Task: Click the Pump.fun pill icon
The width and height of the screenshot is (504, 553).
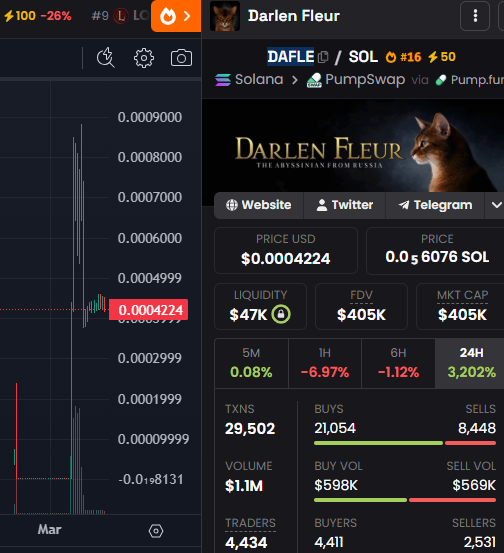Action: [441, 80]
